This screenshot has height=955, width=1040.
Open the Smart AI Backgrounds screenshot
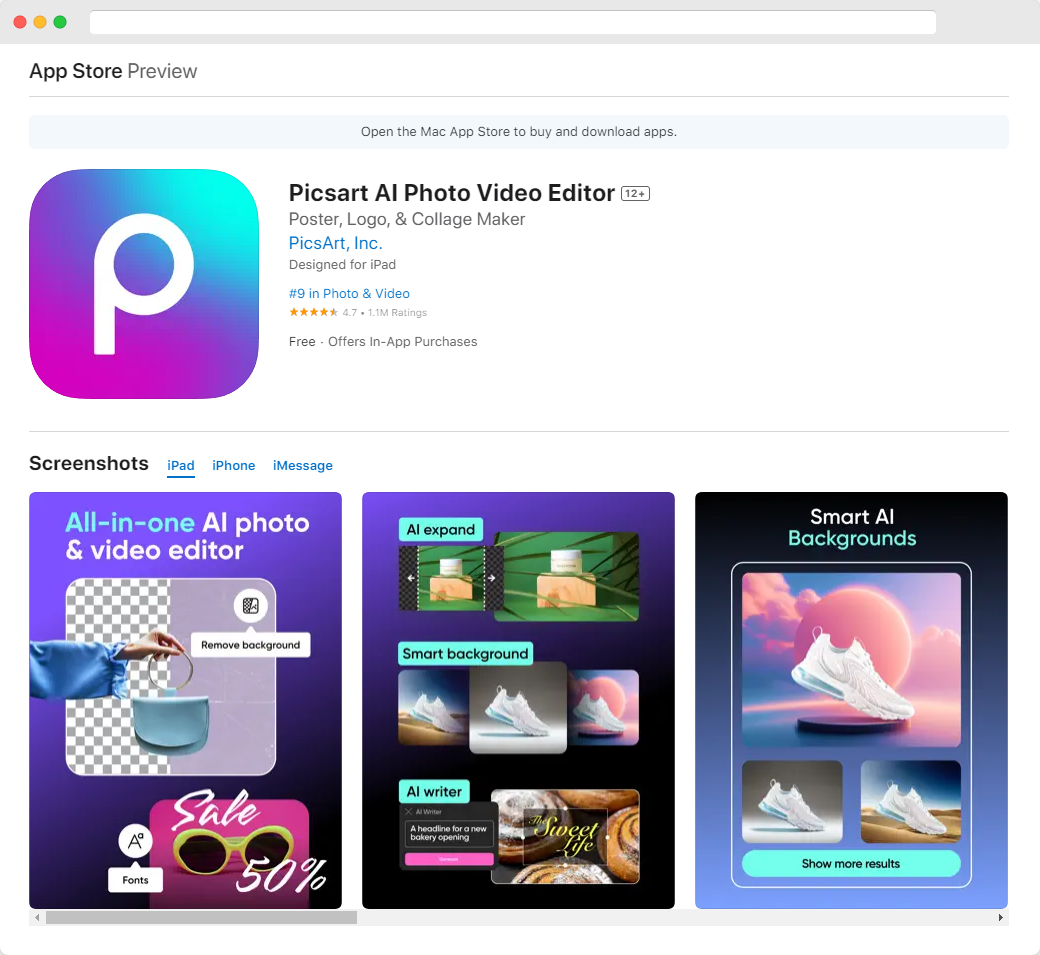(x=852, y=700)
